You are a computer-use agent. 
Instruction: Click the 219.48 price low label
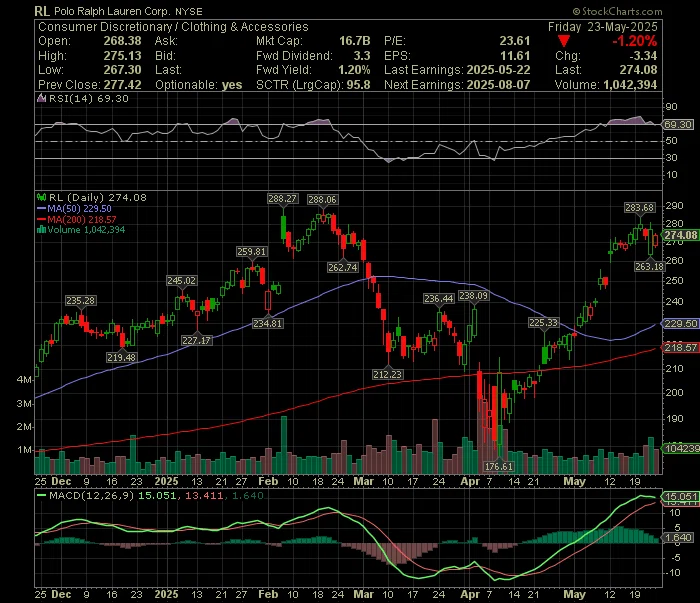coord(121,357)
